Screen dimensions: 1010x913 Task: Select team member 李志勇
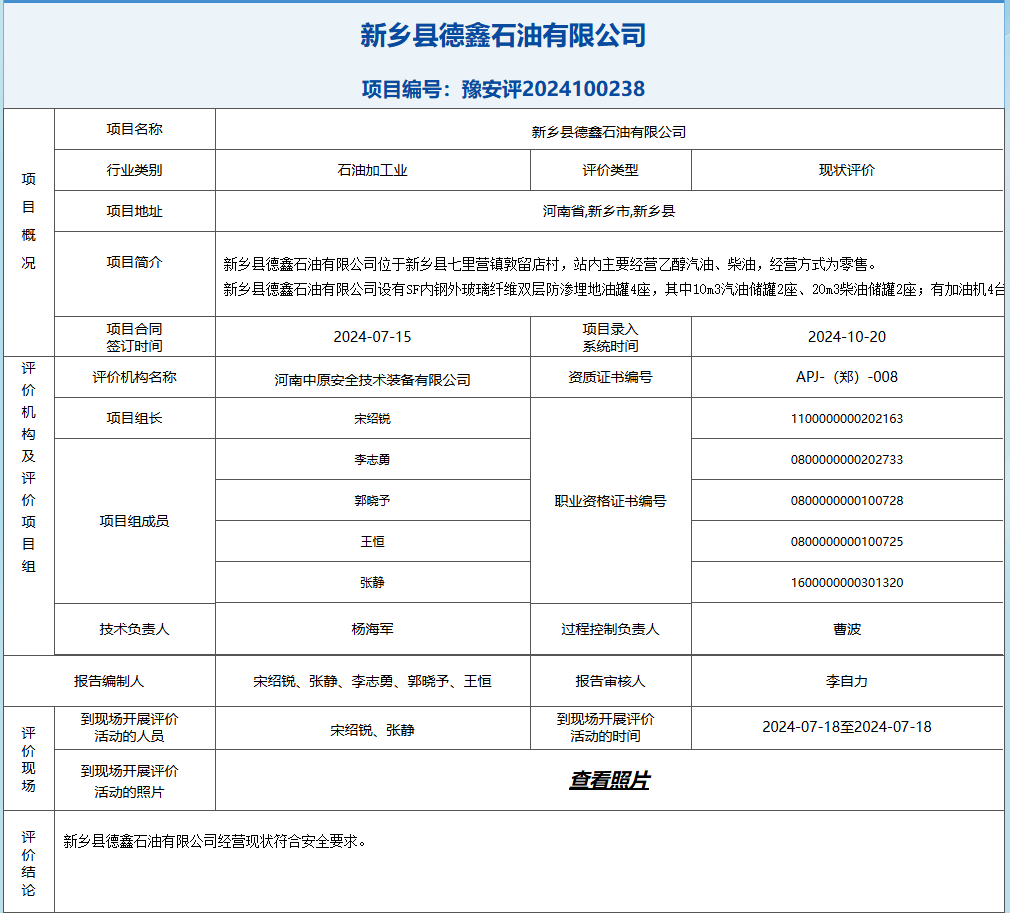click(x=372, y=459)
